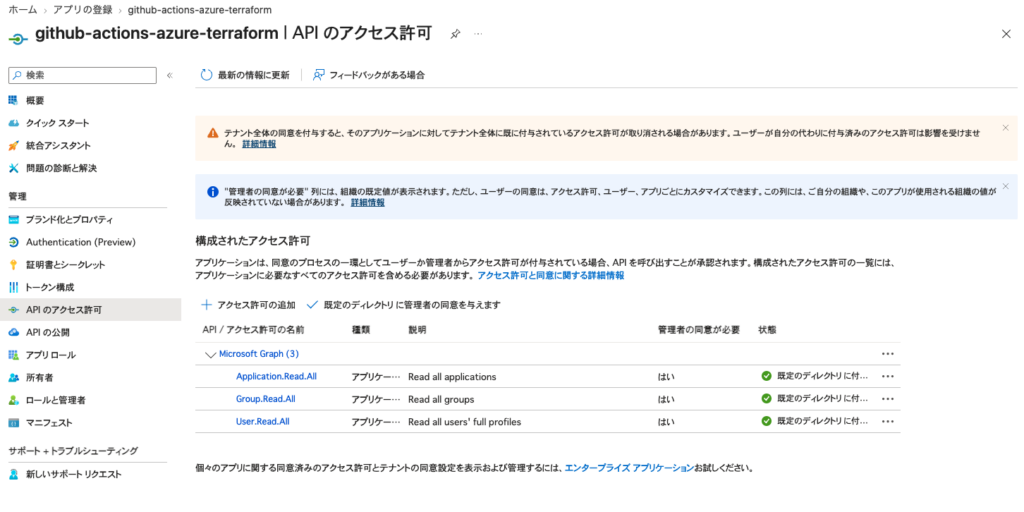Click github-actions-azure-terraform in the breadcrumb
Viewport: 1024px width, 512px height.
[x=200, y=10]
